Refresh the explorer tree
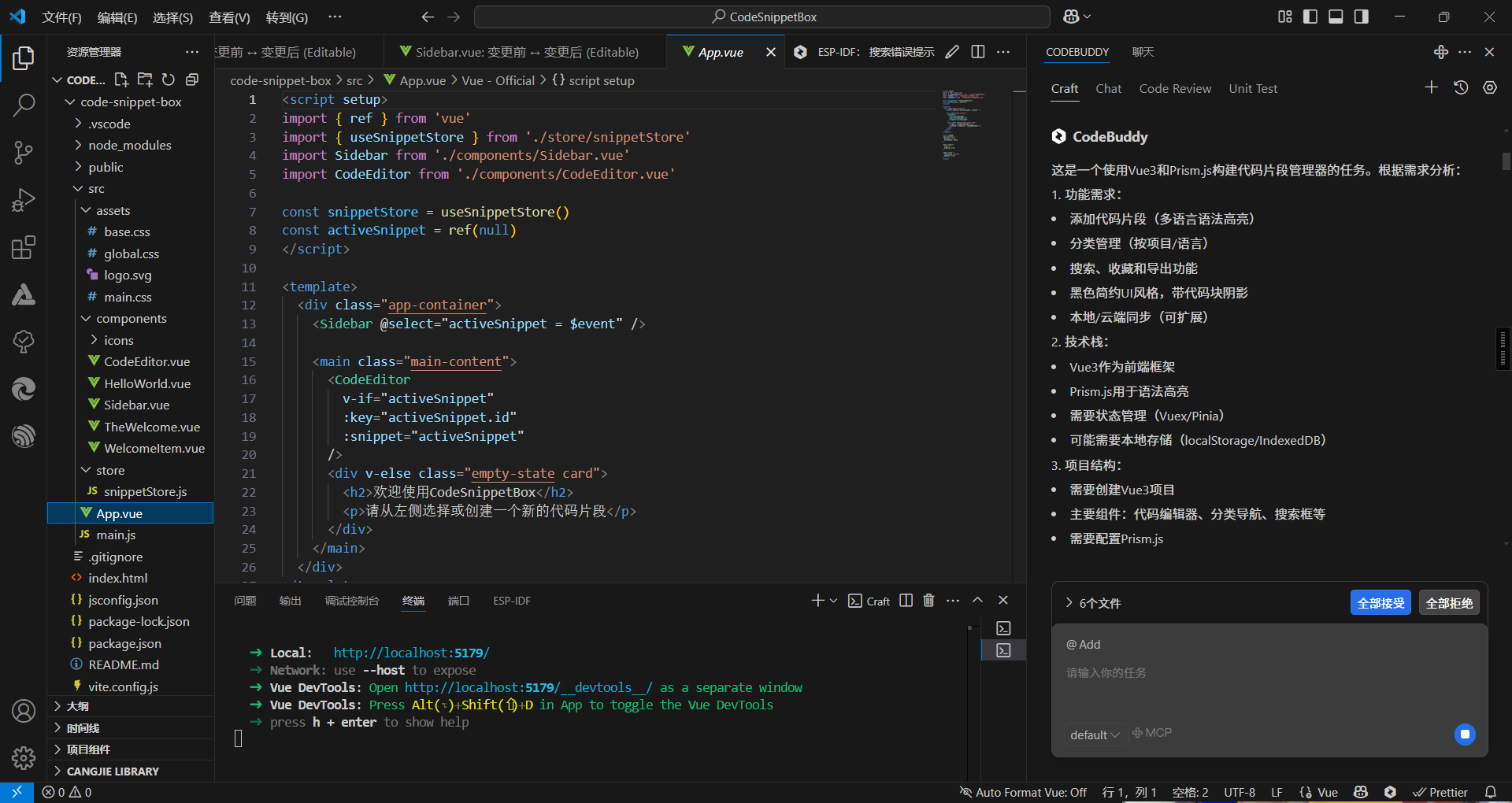The width and height of the screenshot is (1512, 803). pyautogui.click(x=169, y=80)
